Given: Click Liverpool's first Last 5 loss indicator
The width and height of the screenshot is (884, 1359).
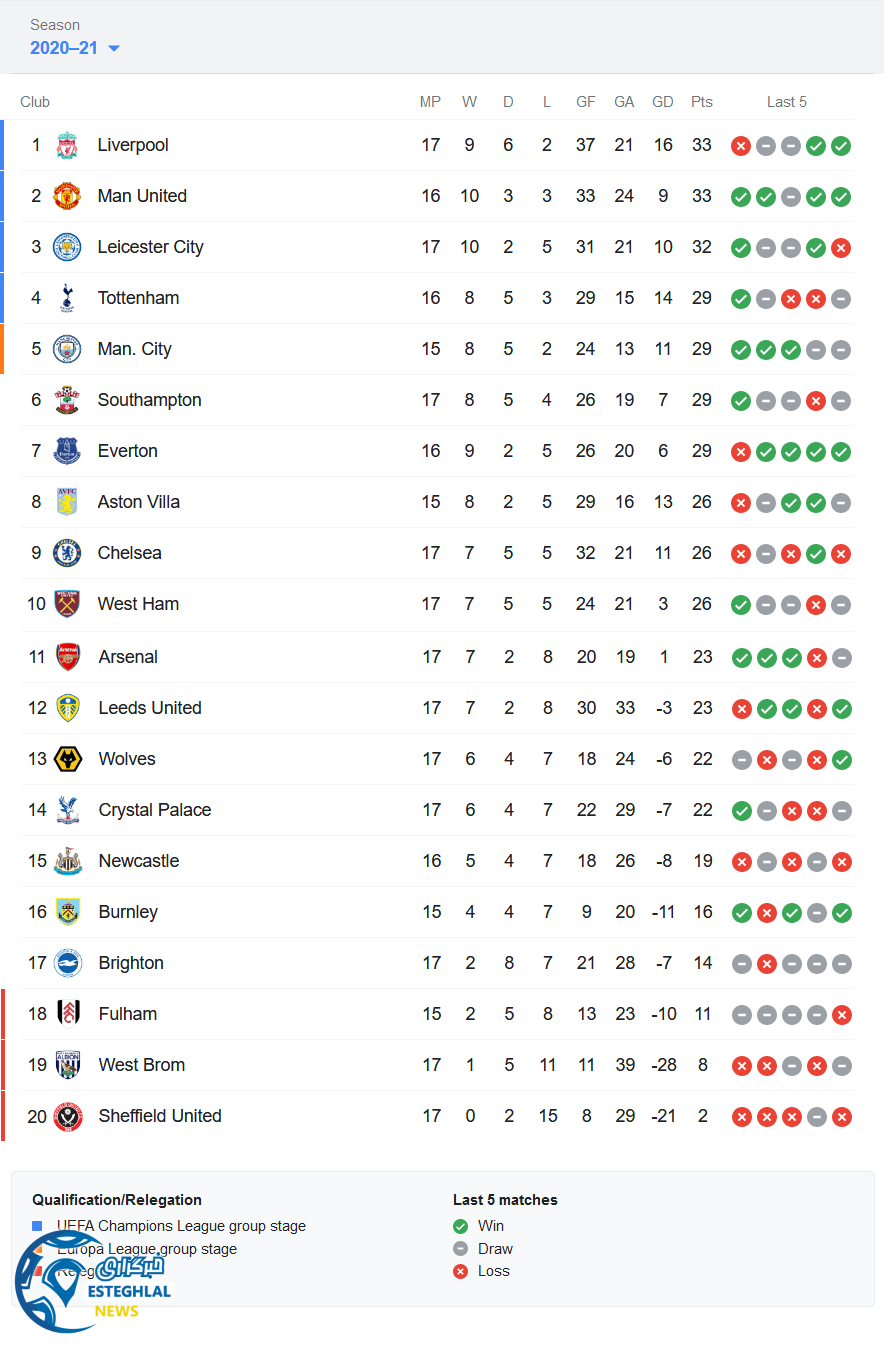Looking at the screenshot, I should tap(741, 146).
